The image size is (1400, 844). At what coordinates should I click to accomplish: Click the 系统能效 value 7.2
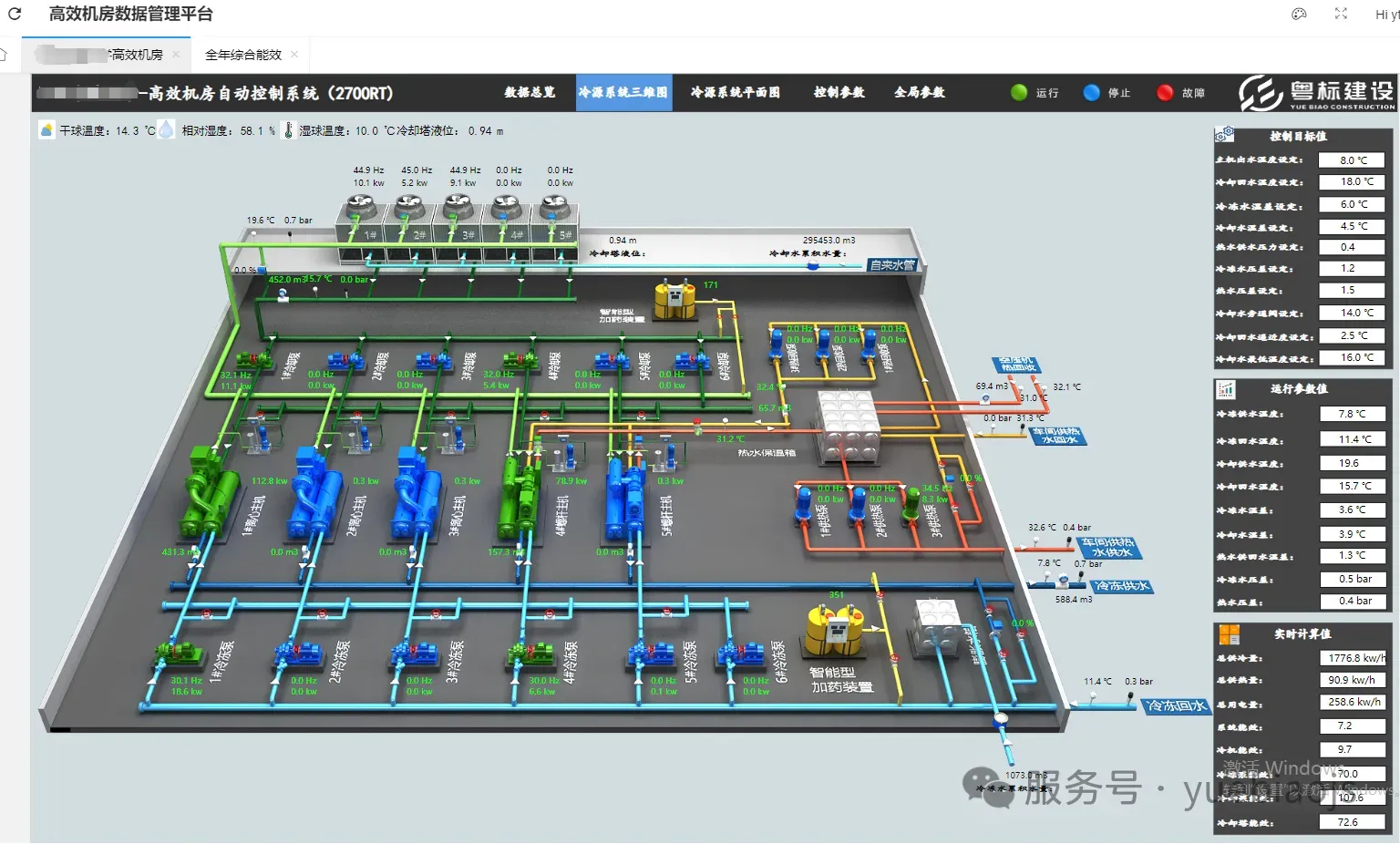coord(1354,726)
